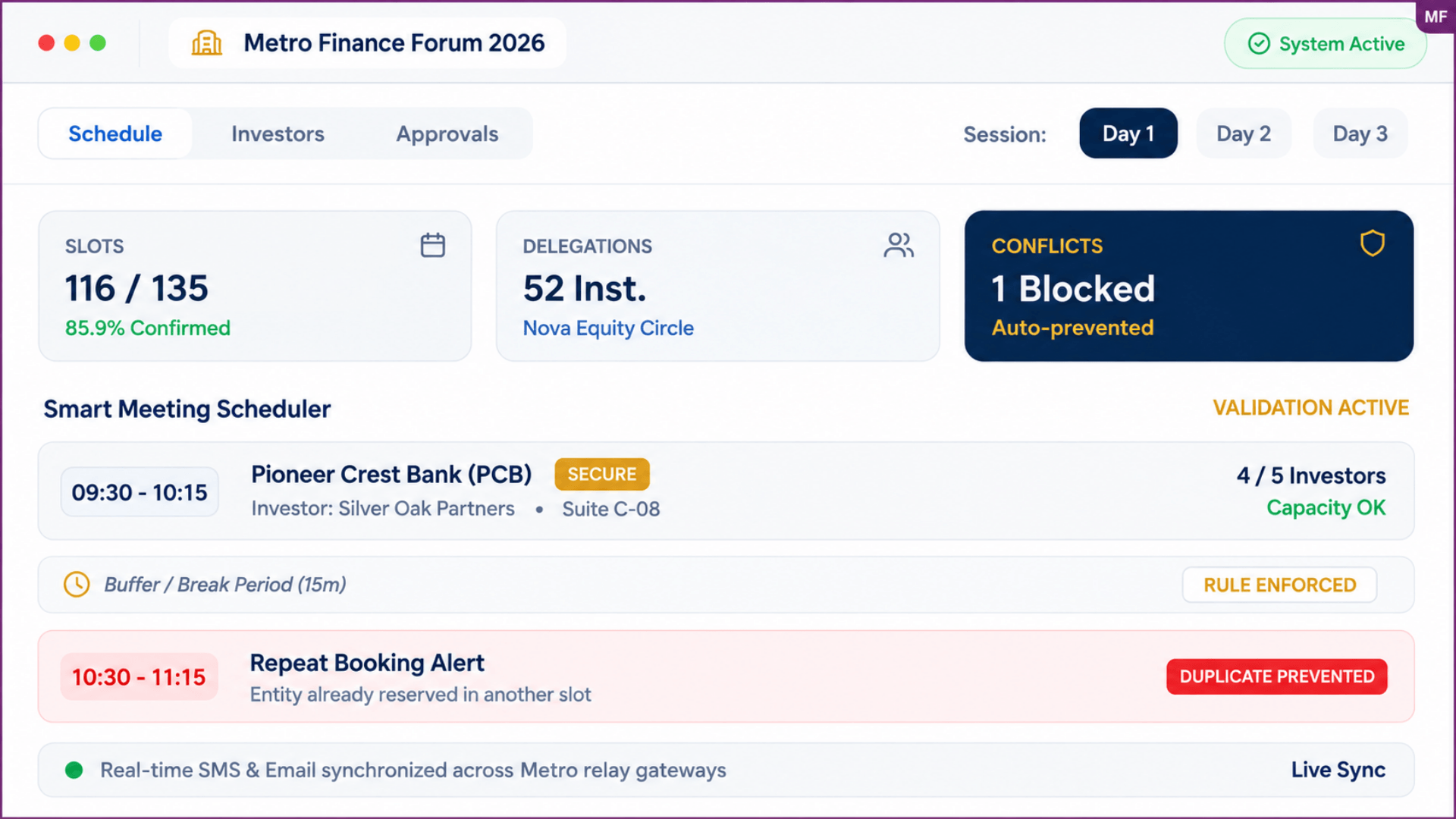
Task: Click the Suite C-08 location
Action: (x=611, y=509)
